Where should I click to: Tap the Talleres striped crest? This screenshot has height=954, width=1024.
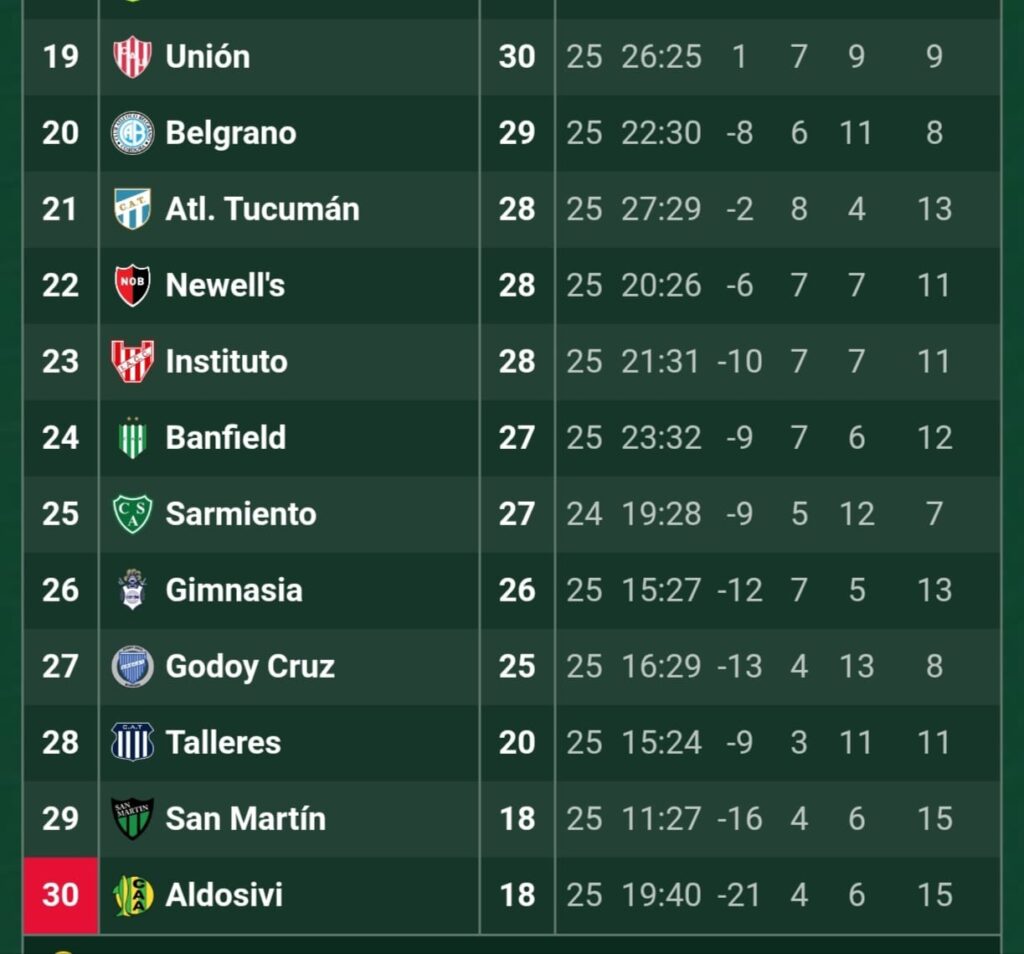click(133, 742)
